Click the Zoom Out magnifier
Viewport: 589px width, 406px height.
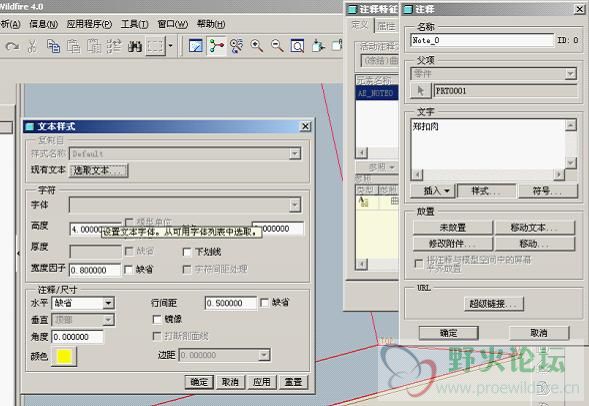coord(277,46)
